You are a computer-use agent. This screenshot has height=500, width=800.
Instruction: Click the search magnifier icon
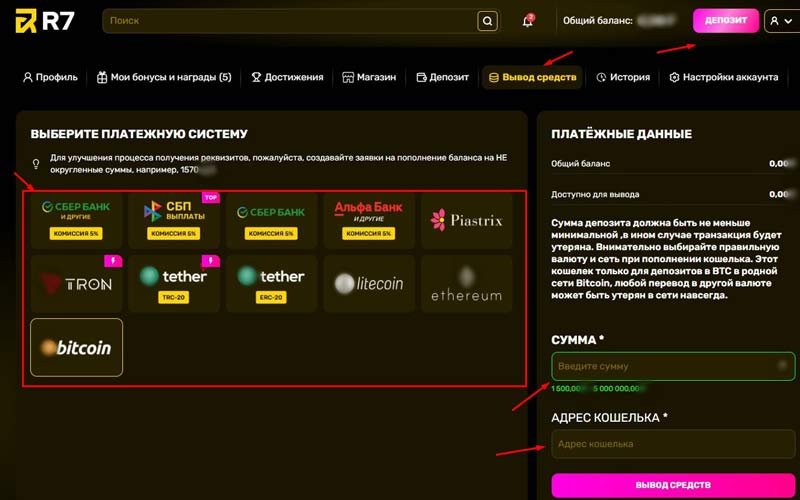click(486, 21)
